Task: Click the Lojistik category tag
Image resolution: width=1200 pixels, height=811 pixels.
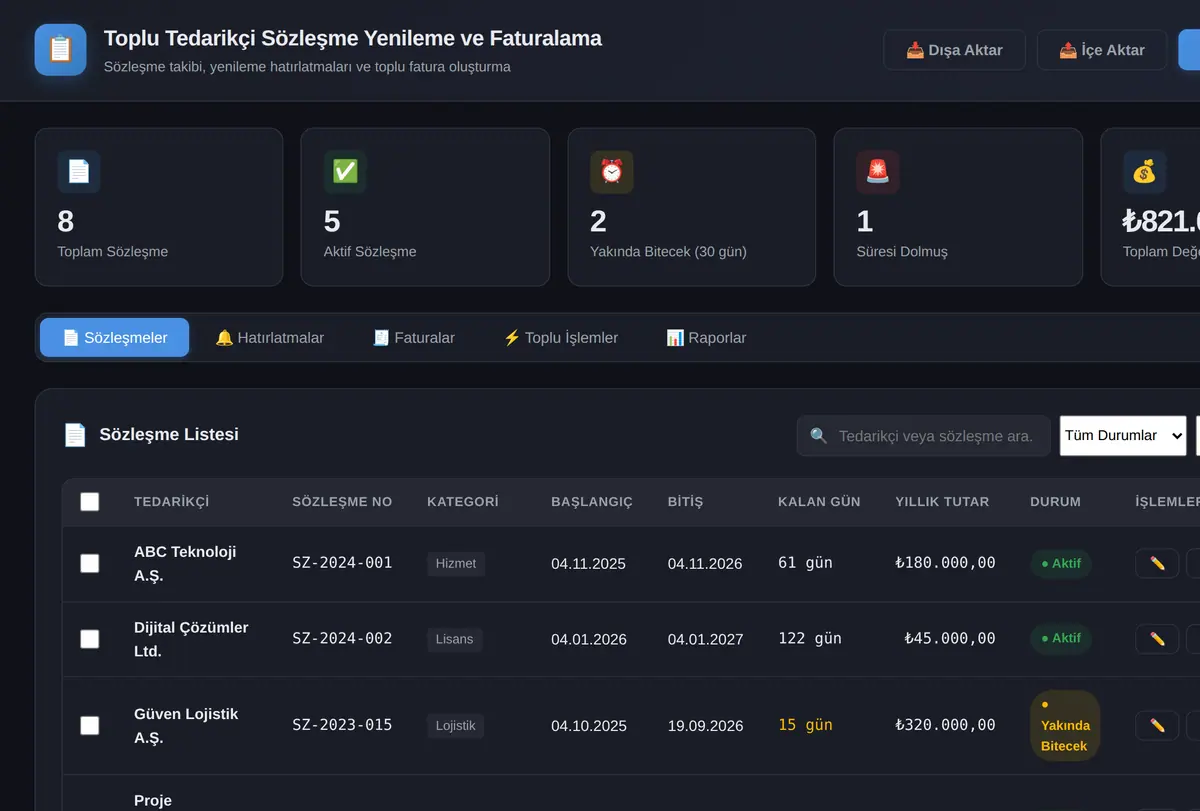Action: click(456, 725)
